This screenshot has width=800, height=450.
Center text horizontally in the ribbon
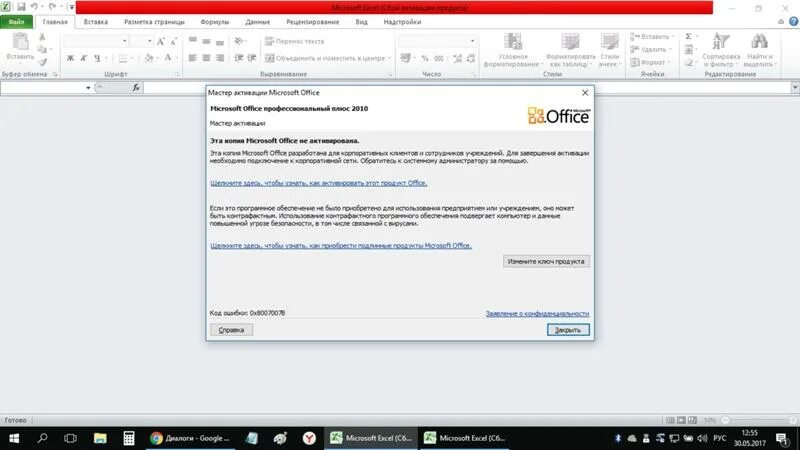pyautogui.click(x=206, y=58)
